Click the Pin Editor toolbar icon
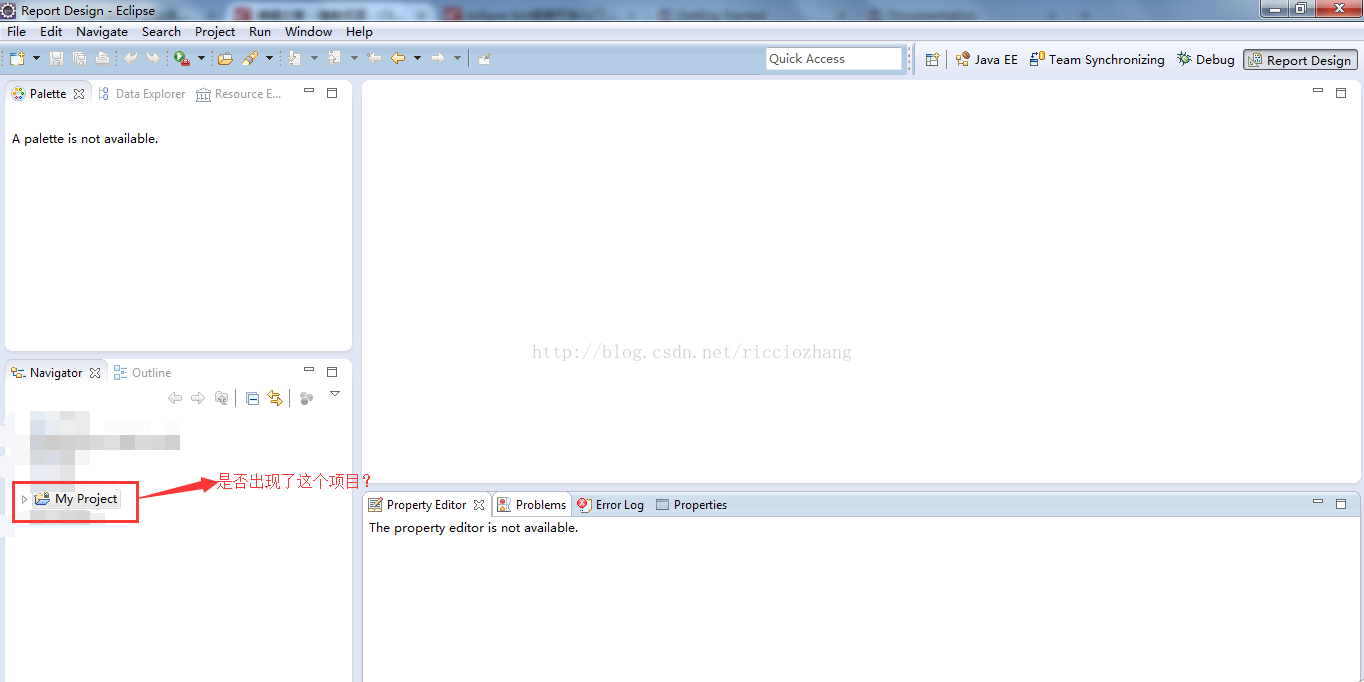The width and height of the screenshot is (1364, 682). (485, 59)
